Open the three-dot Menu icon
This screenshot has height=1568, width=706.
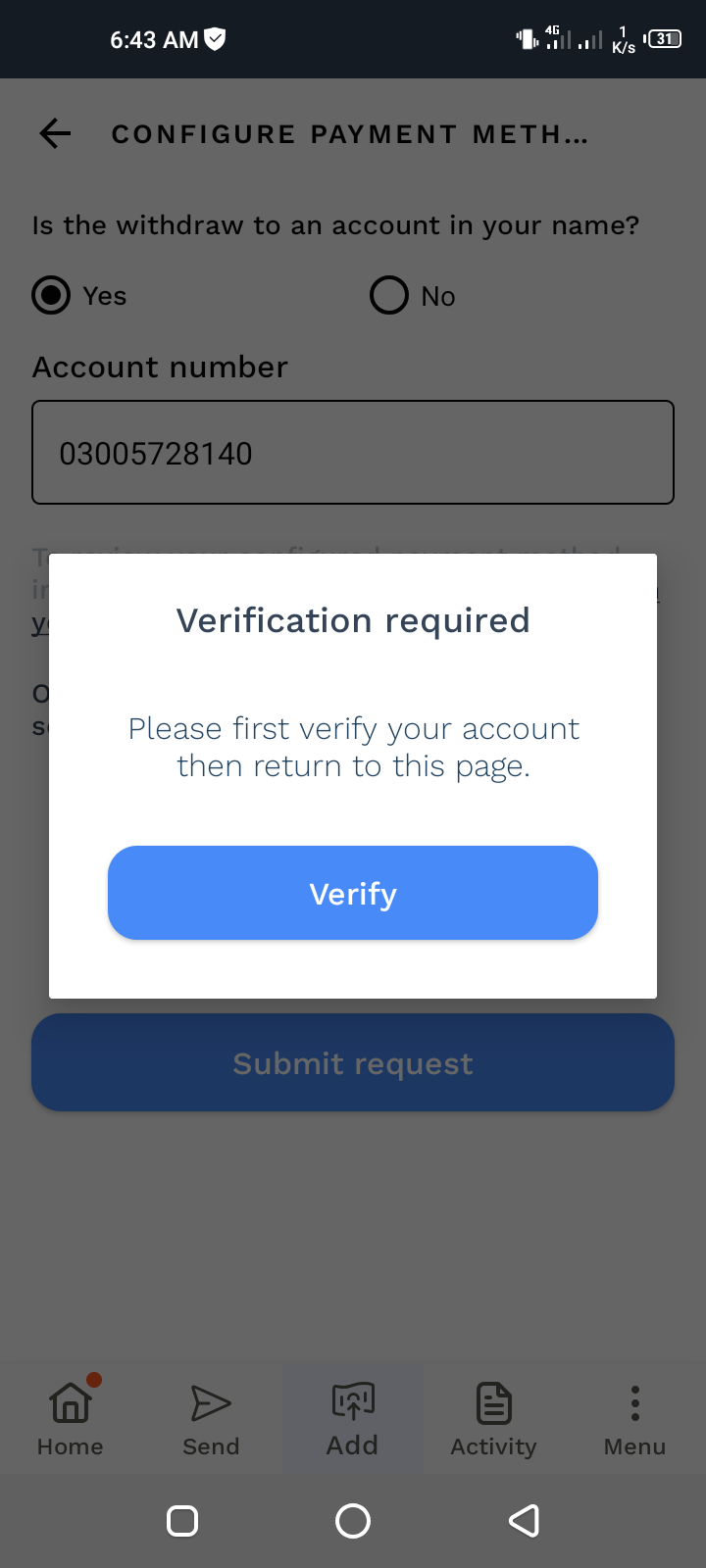[634, 1402]
